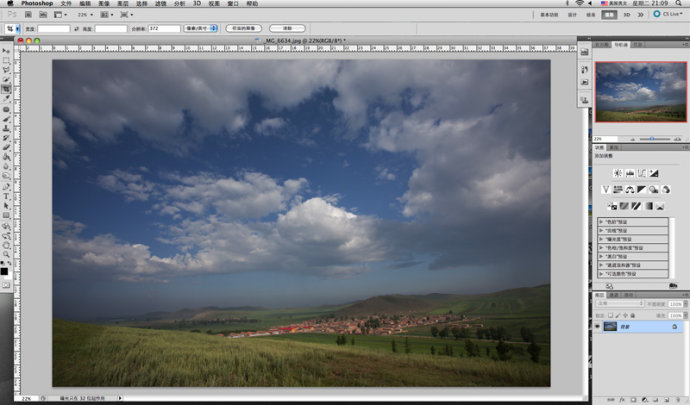Select the Spot Healing Brush tool

point(6,109)
